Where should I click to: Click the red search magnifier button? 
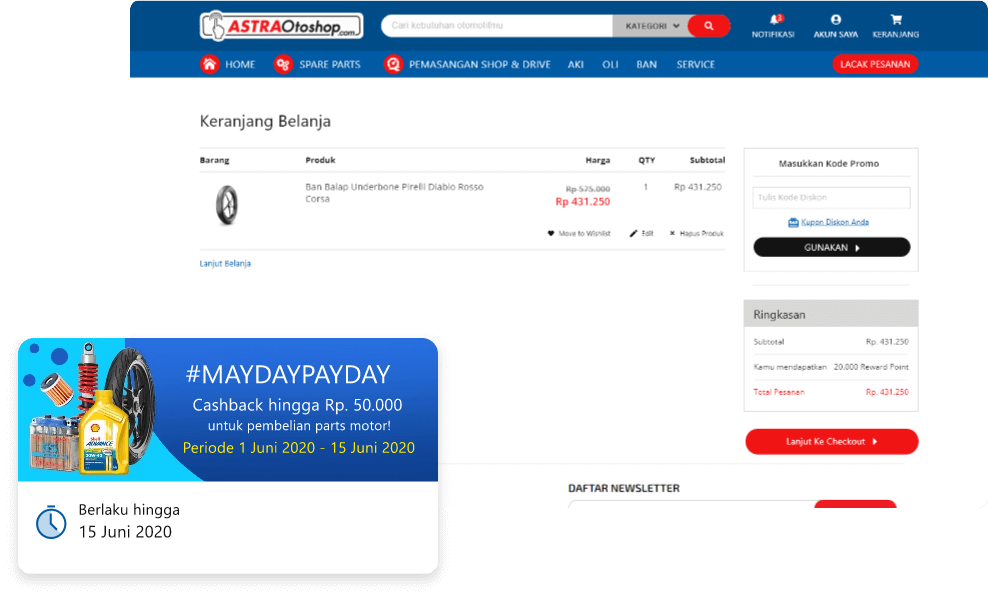[x=709, y=26]
